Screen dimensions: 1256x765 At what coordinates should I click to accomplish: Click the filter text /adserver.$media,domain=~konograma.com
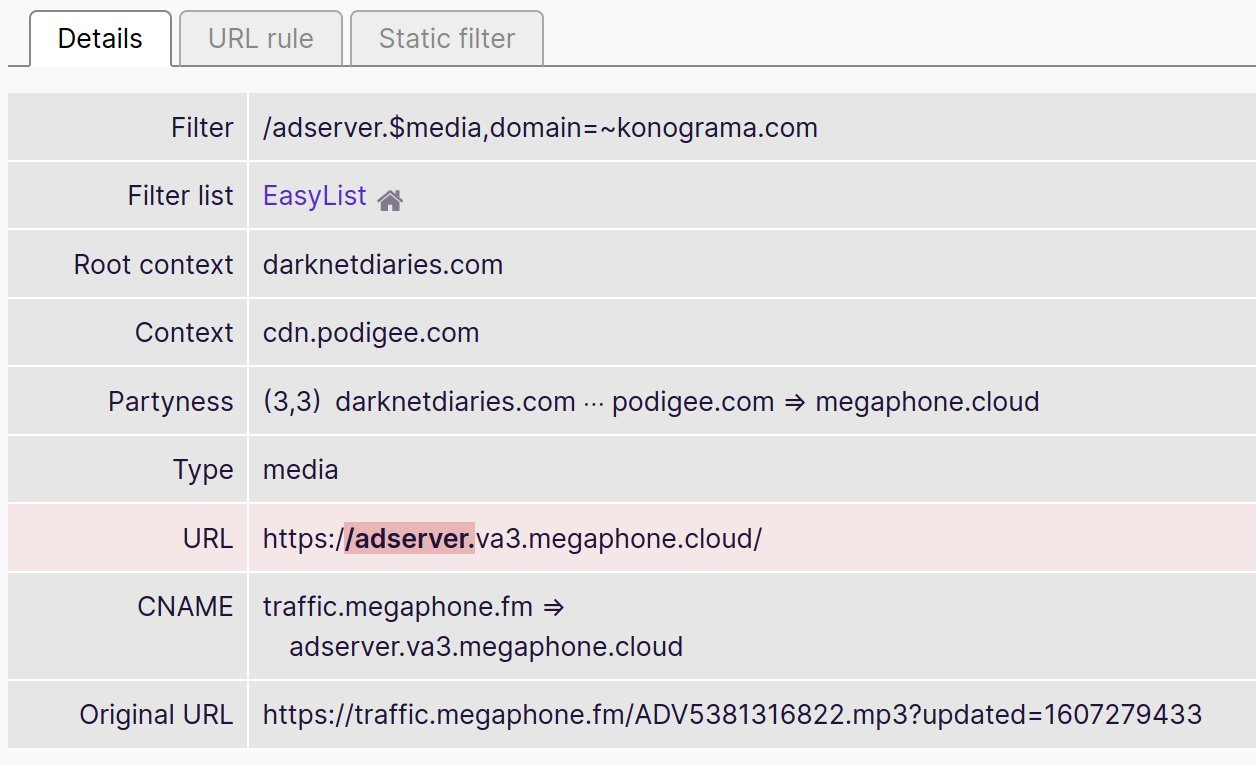(540, 128)
